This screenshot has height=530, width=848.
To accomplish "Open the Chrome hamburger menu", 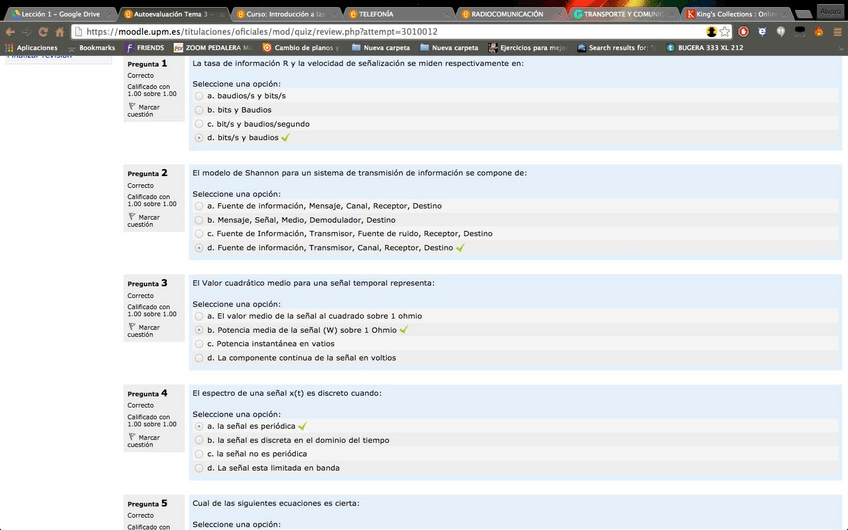I will [x=837, y=32].
